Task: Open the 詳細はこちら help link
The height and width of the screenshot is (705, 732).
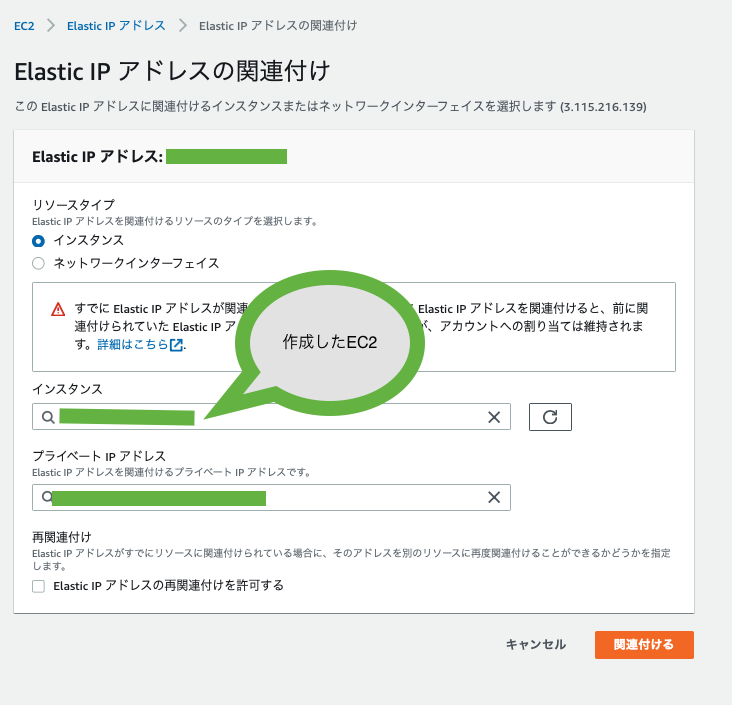Action: pyautogui.click(x=133, y=345)
